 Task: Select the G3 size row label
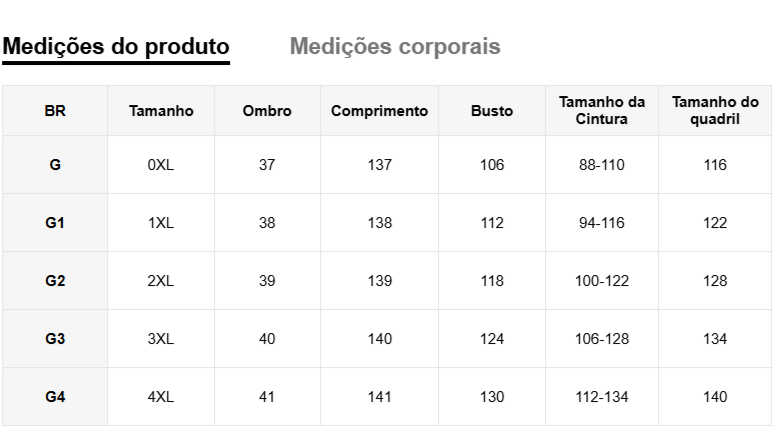pos(55,339)
